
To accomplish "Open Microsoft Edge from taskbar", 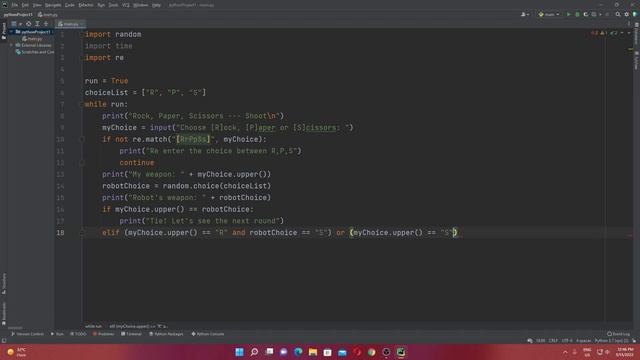I will point(298,352).
